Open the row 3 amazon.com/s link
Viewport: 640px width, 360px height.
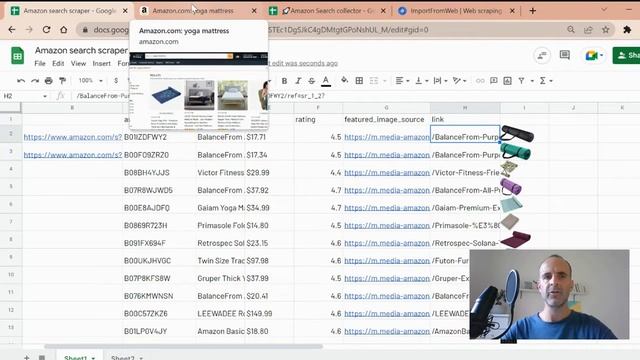(x=73, y=155)
